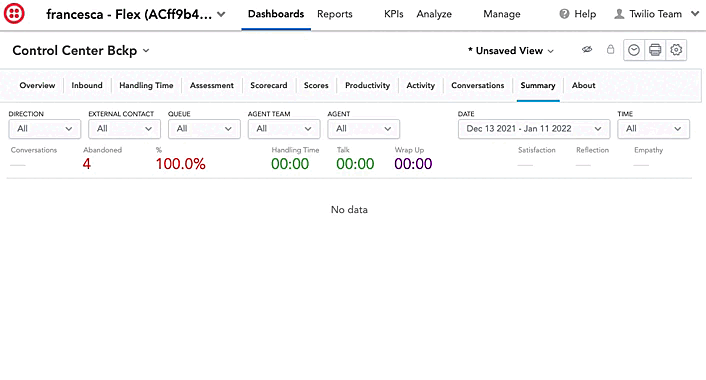
Task: Click the No data message
Action: pos(349,210)
